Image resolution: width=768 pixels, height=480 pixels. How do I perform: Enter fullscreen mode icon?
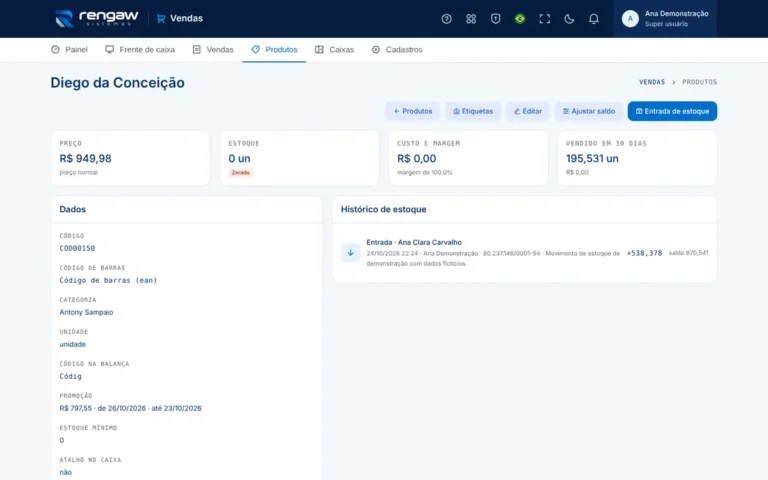coord(544,19)
